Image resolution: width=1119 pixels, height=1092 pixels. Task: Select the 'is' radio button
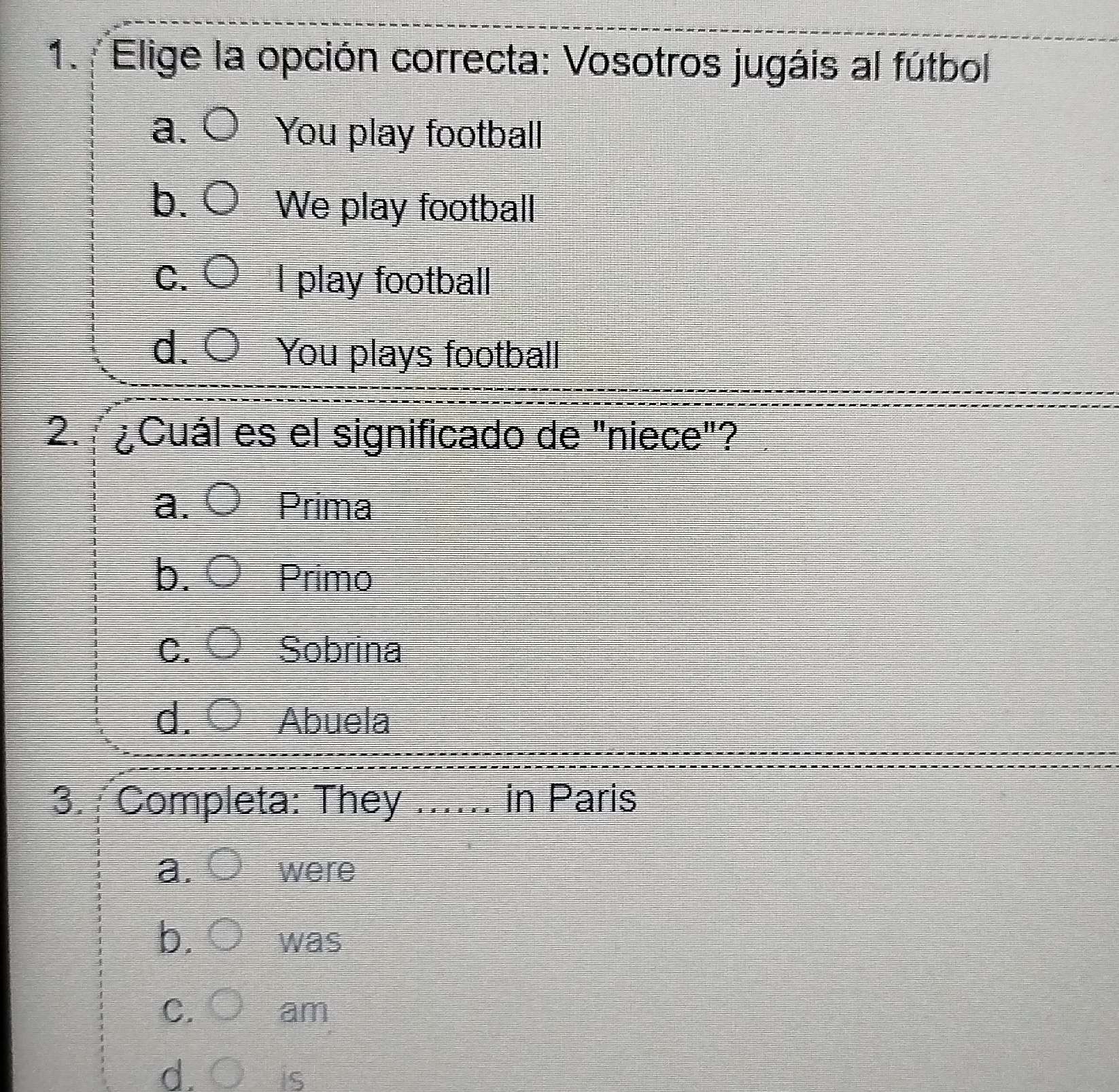pyautogui.click(x=226, y=1075)
